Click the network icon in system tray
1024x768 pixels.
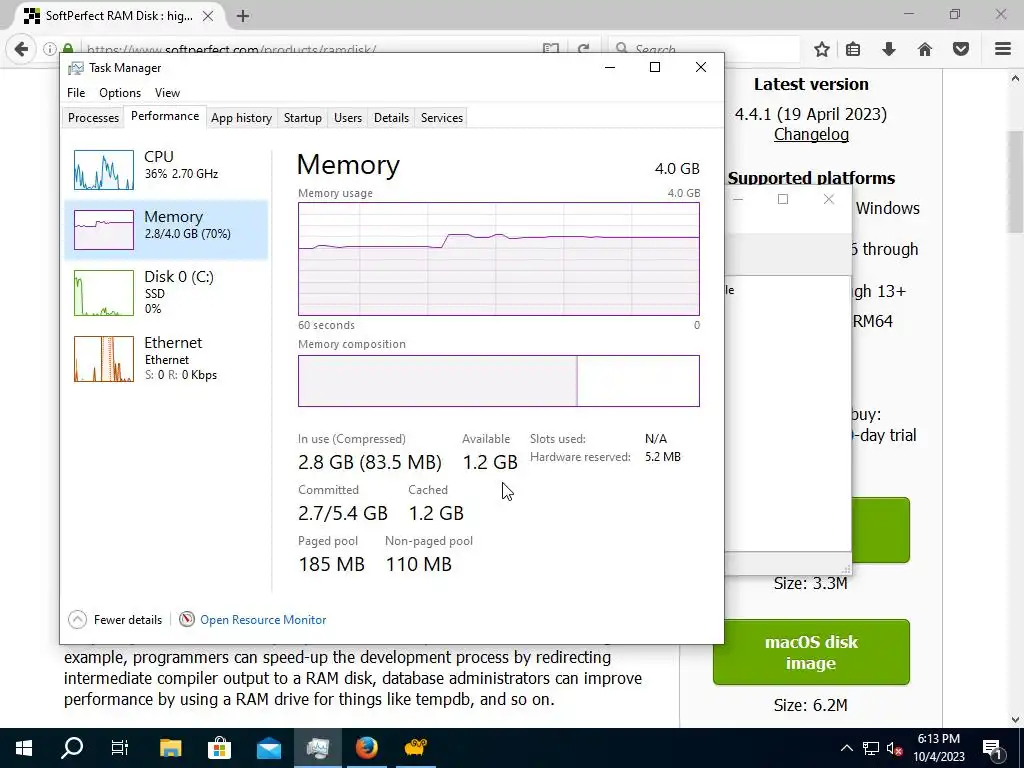pyautogui.click(x=871, y=748)
